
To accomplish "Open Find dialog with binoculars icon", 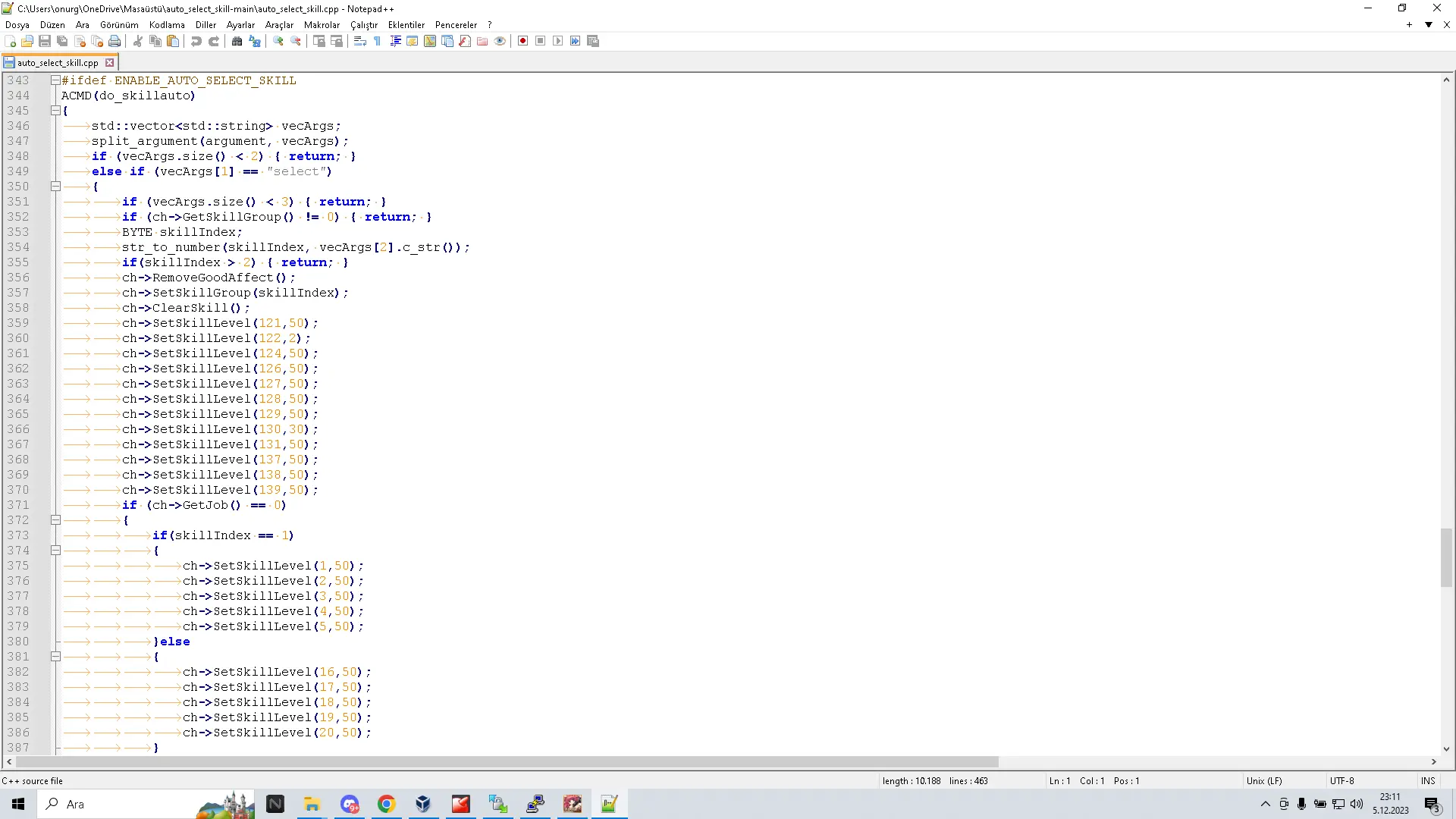I will click(237, 41).
